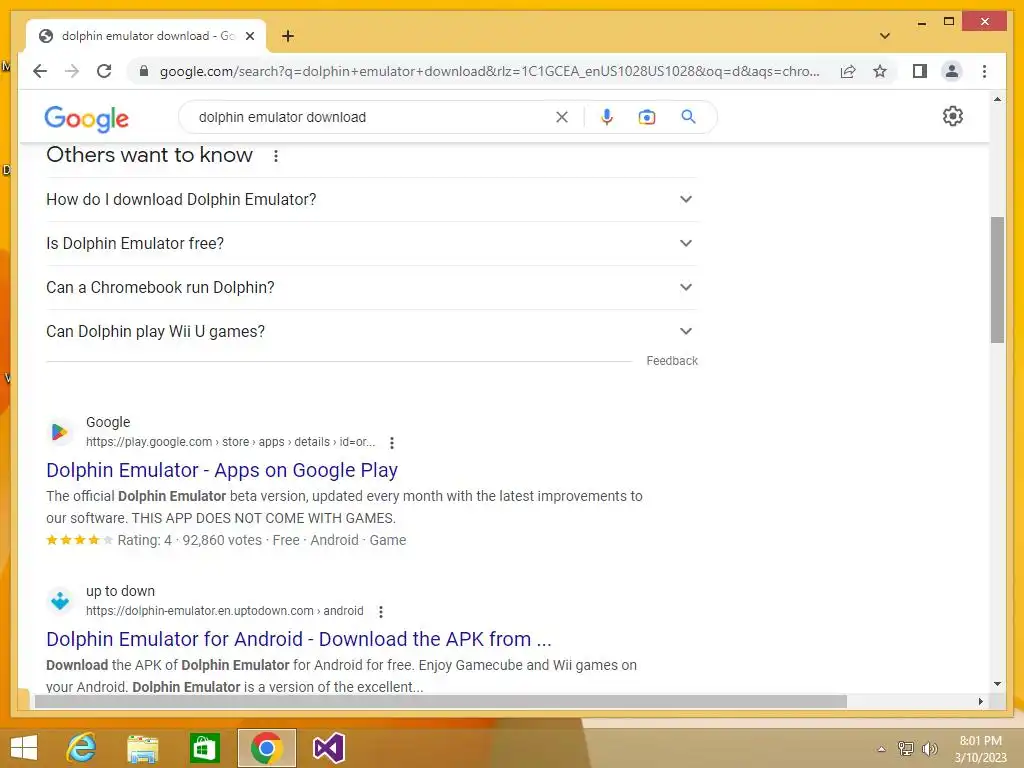Clear the search box with X
The height and width of the screenshot is (768, 1024).
click(x=562, y=117)
